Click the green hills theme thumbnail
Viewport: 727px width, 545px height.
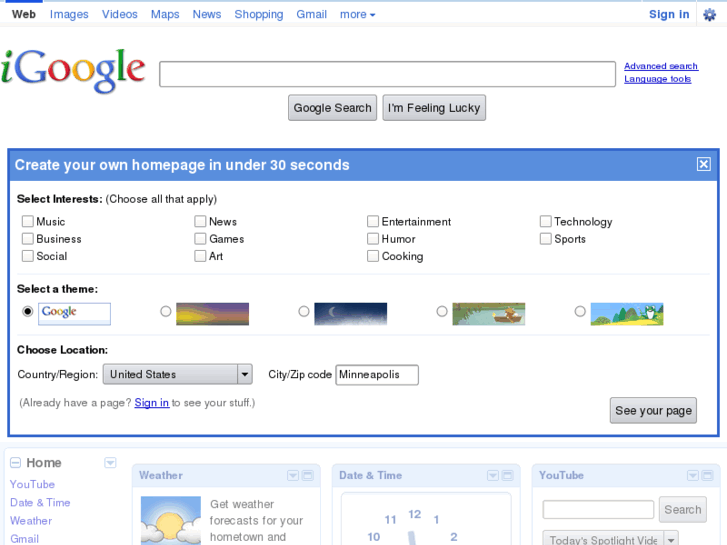(627, 314)
